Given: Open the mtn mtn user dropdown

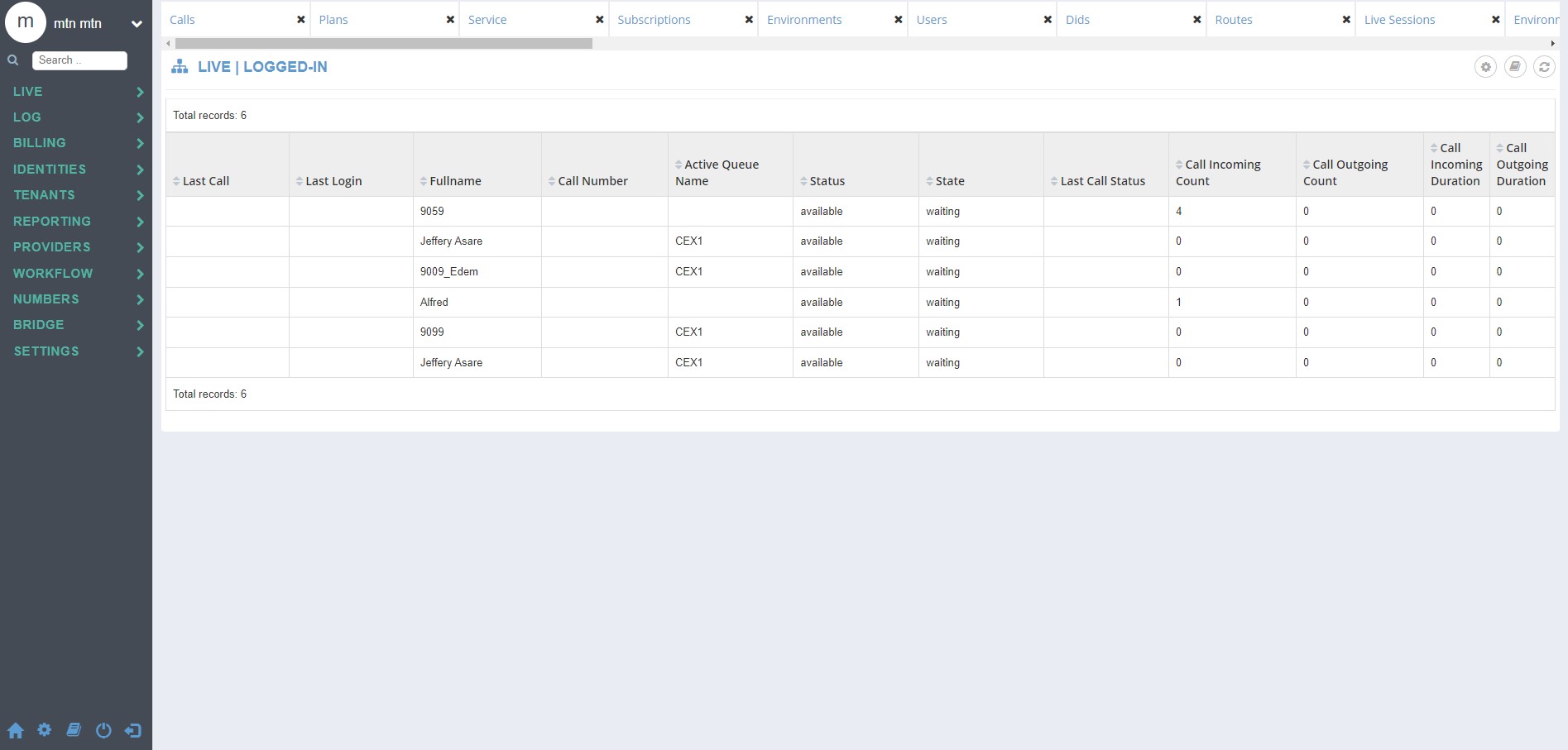Looking at the screenshot, I should [x=137, y=24].
